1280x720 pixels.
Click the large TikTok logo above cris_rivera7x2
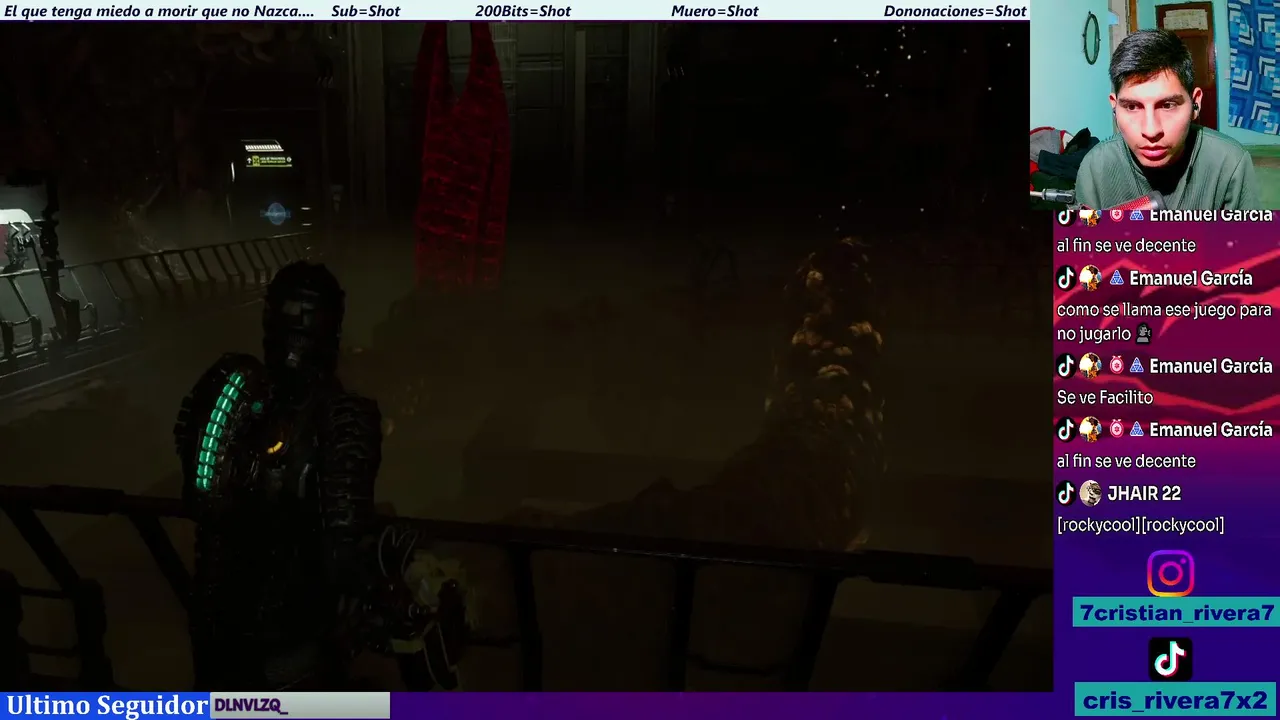[x=1170, y=659]
